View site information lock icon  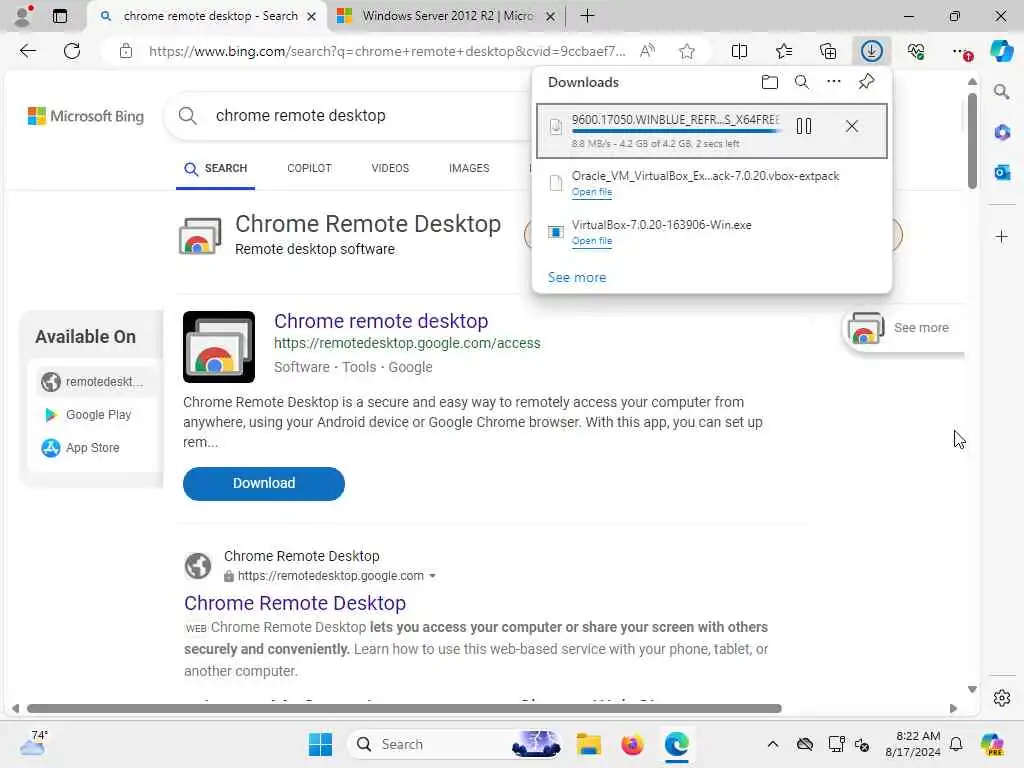pyautogui.click(x=126, y=51)
